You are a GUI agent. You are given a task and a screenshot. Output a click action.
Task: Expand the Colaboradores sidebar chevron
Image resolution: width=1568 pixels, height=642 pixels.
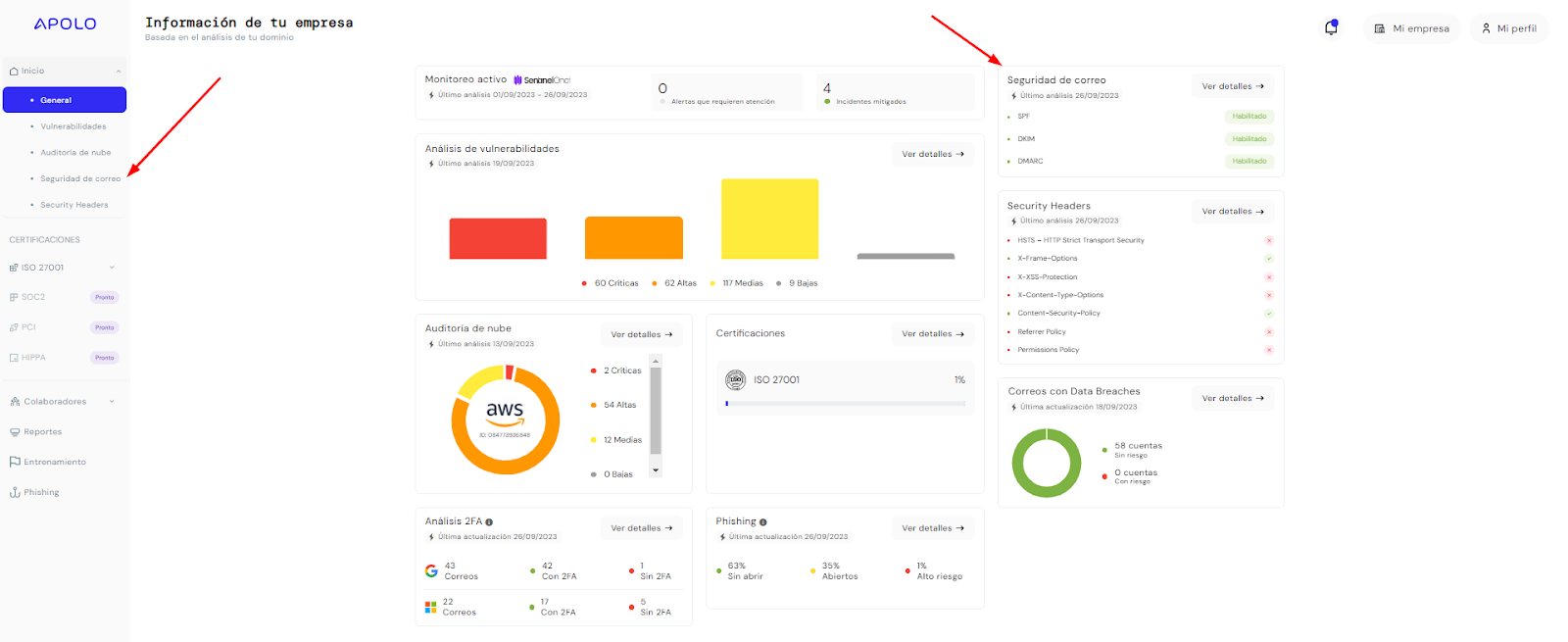click(112, 402)
